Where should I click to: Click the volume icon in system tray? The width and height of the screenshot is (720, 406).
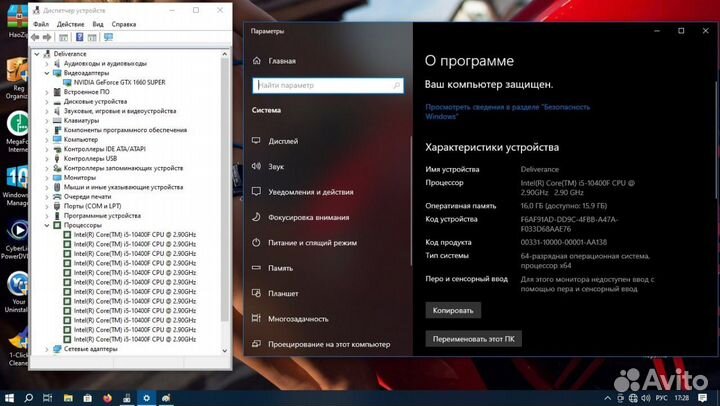pos(646,398)
